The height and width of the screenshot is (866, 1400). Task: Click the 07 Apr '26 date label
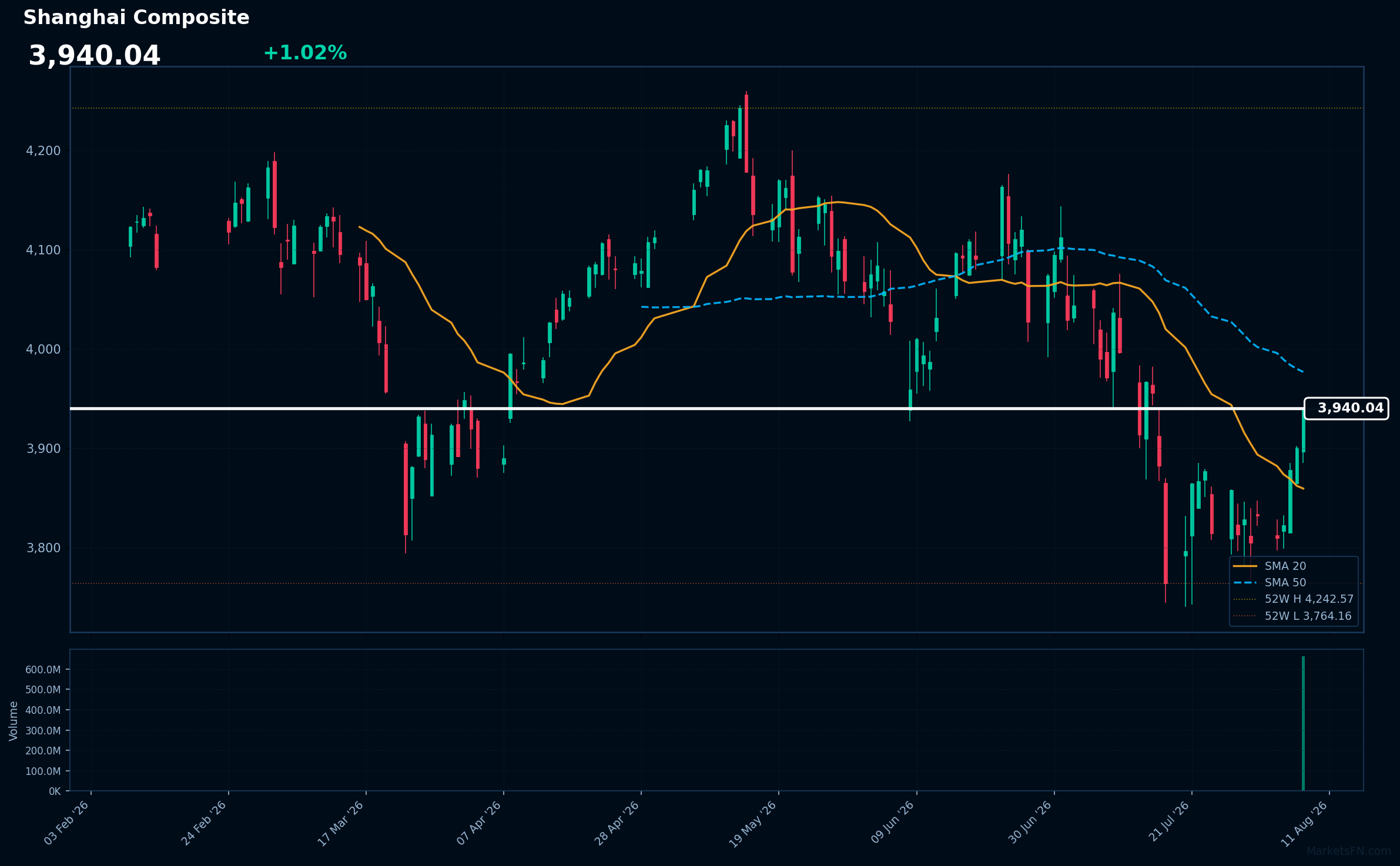(479, 823)
